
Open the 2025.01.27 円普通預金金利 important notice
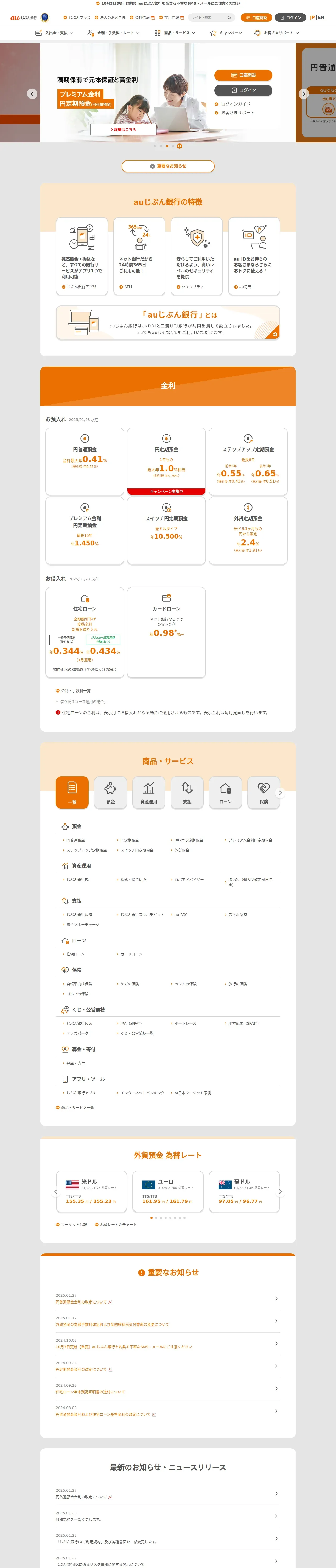point(168,1298)
